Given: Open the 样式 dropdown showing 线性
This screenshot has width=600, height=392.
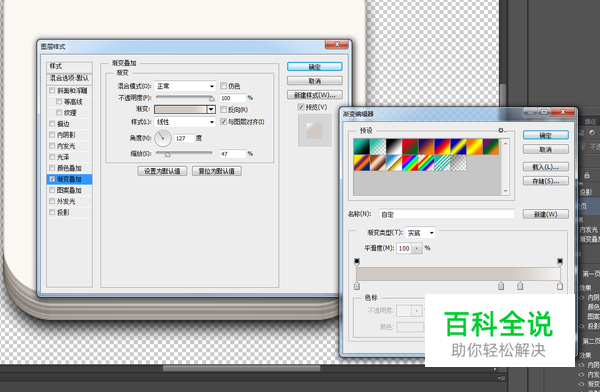Looking at the screenshot, I should click(x=185, y=122).
